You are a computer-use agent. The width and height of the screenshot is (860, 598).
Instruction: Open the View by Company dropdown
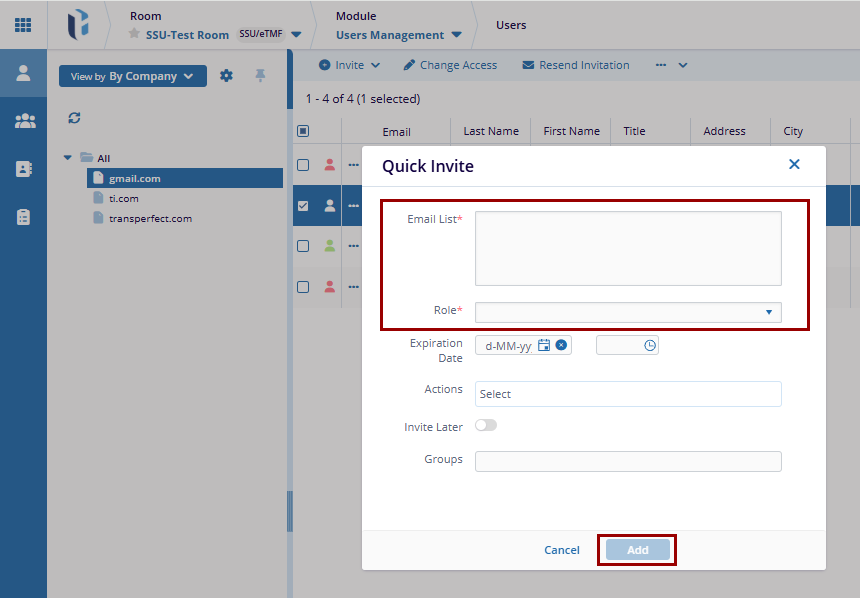pyautogui.click(x=132, y=76)
